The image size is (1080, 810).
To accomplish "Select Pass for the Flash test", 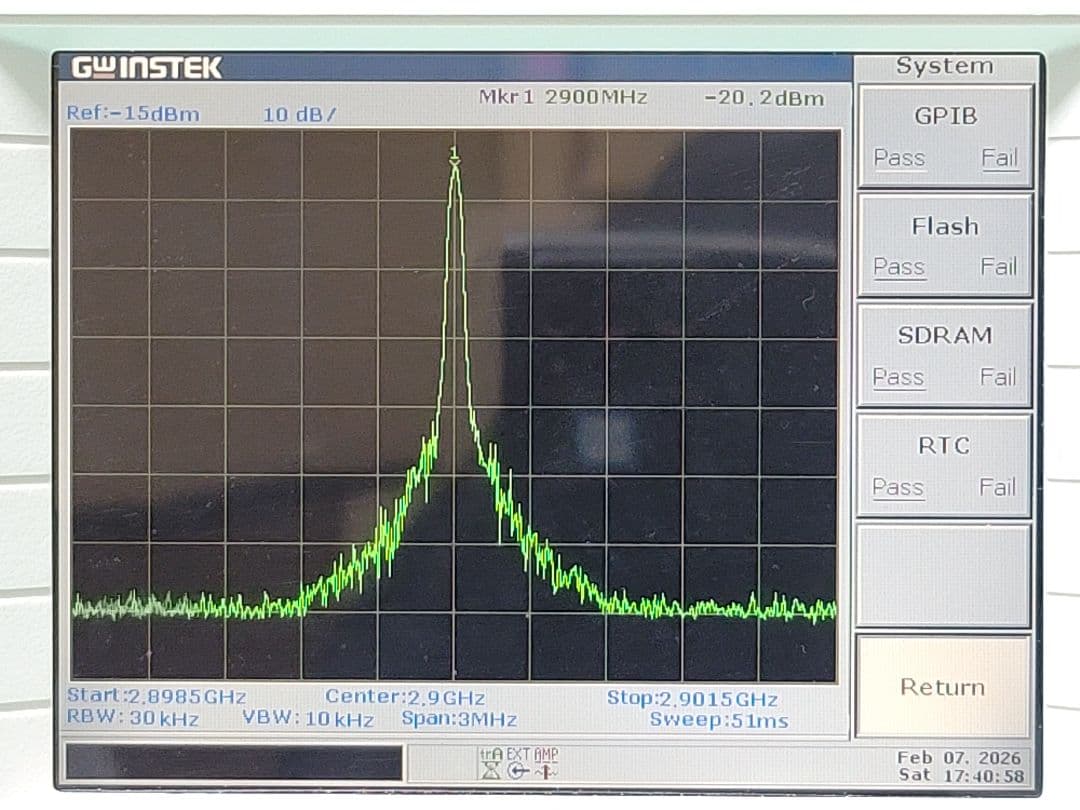I will click(x=899, y=267).
